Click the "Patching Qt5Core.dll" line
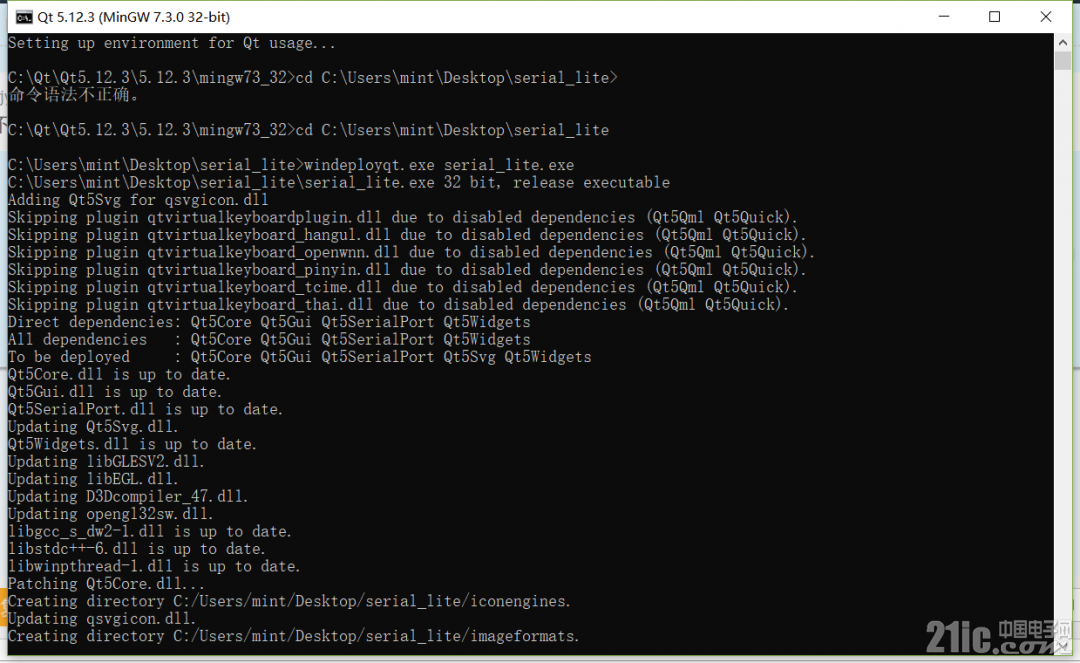 pyautogui.click(x=106, y=583)
